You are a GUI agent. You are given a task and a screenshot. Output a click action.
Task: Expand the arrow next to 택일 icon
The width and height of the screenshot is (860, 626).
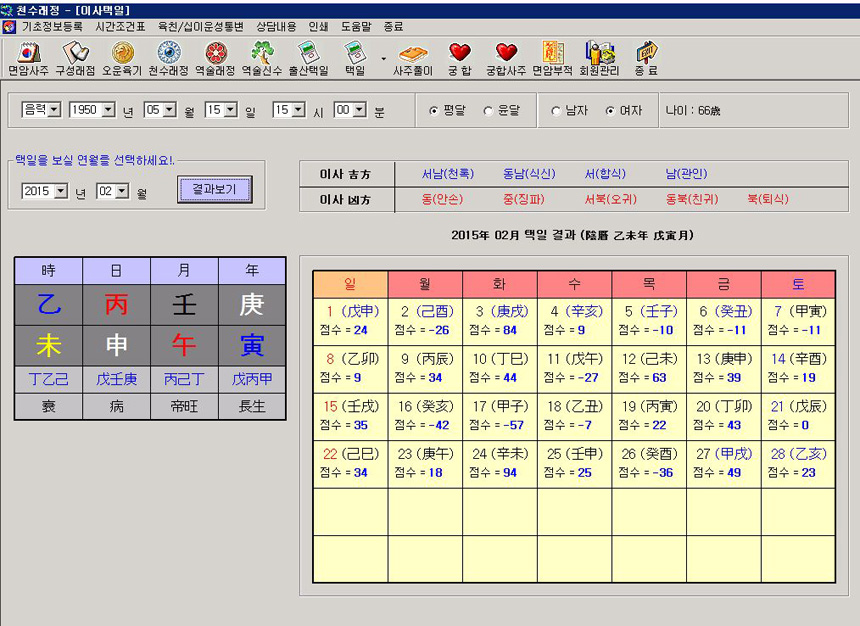pos(383,58)
